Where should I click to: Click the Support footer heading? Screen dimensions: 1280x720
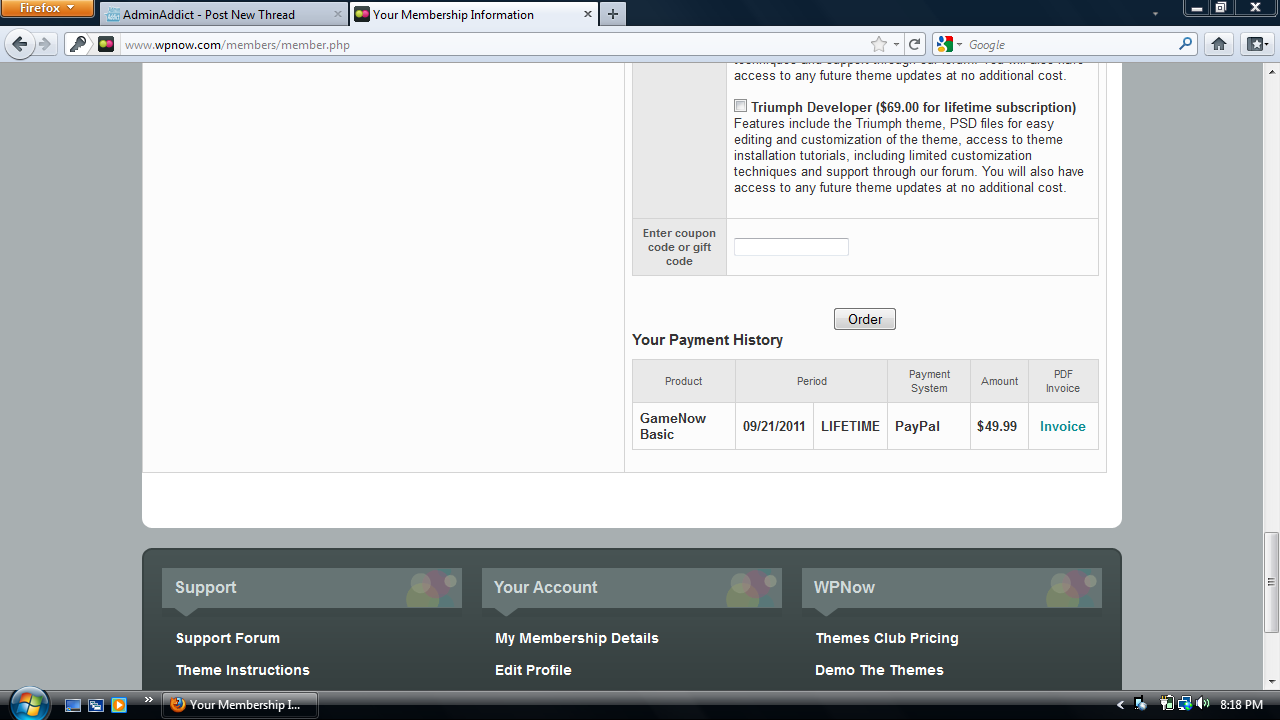[206, 587]
